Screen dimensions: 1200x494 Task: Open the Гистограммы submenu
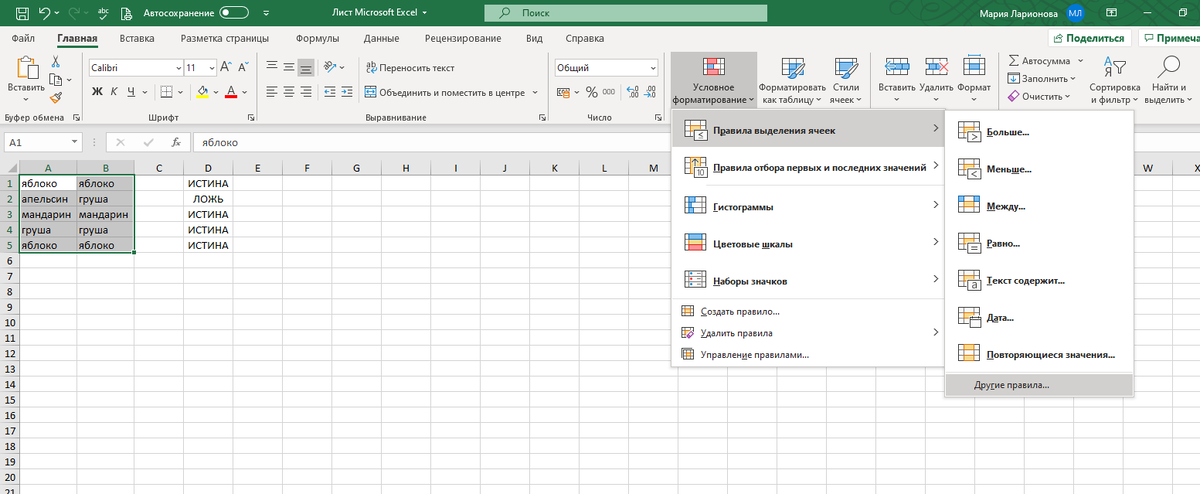click(x=808, y=206)
